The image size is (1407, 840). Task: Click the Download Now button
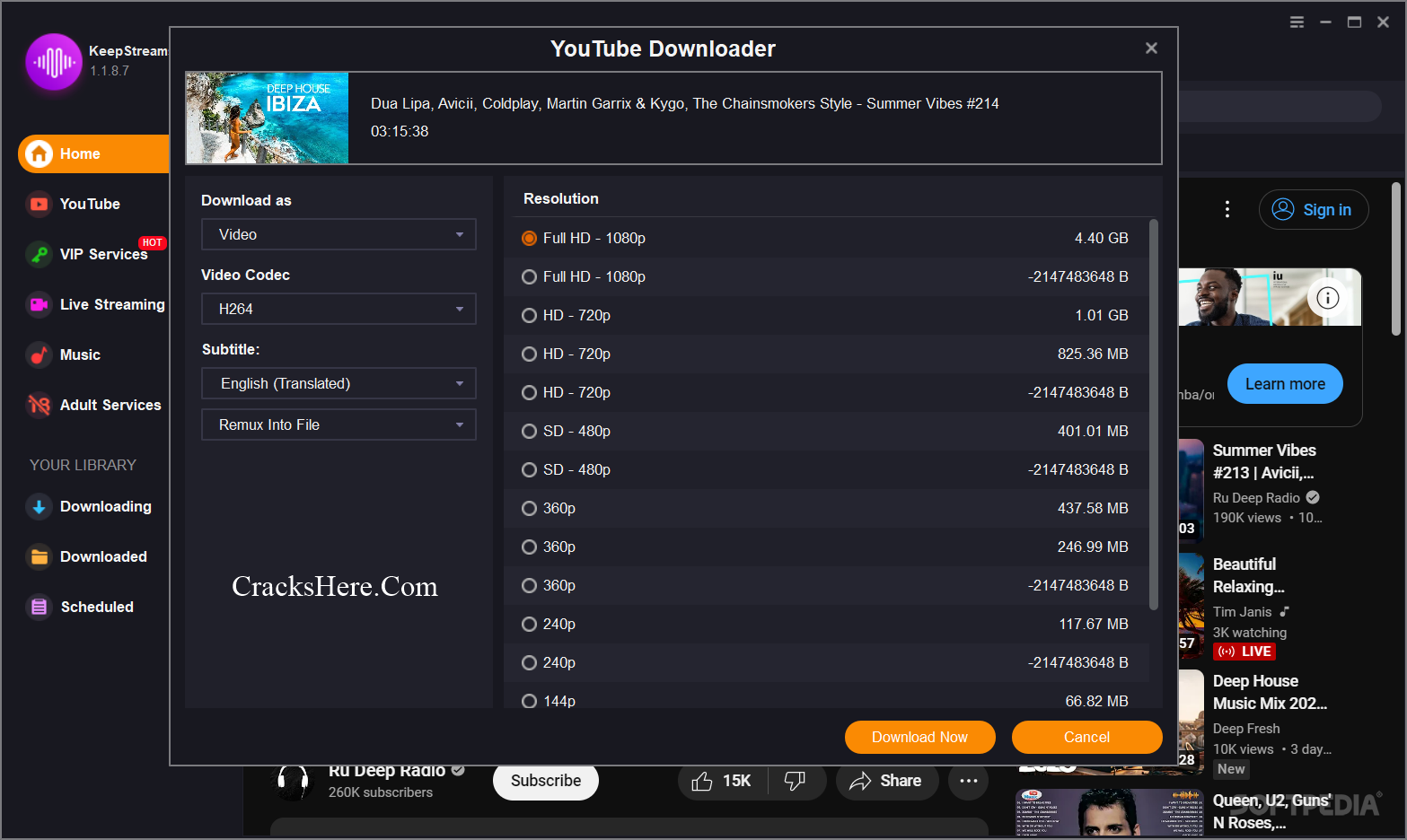point(919,738)
